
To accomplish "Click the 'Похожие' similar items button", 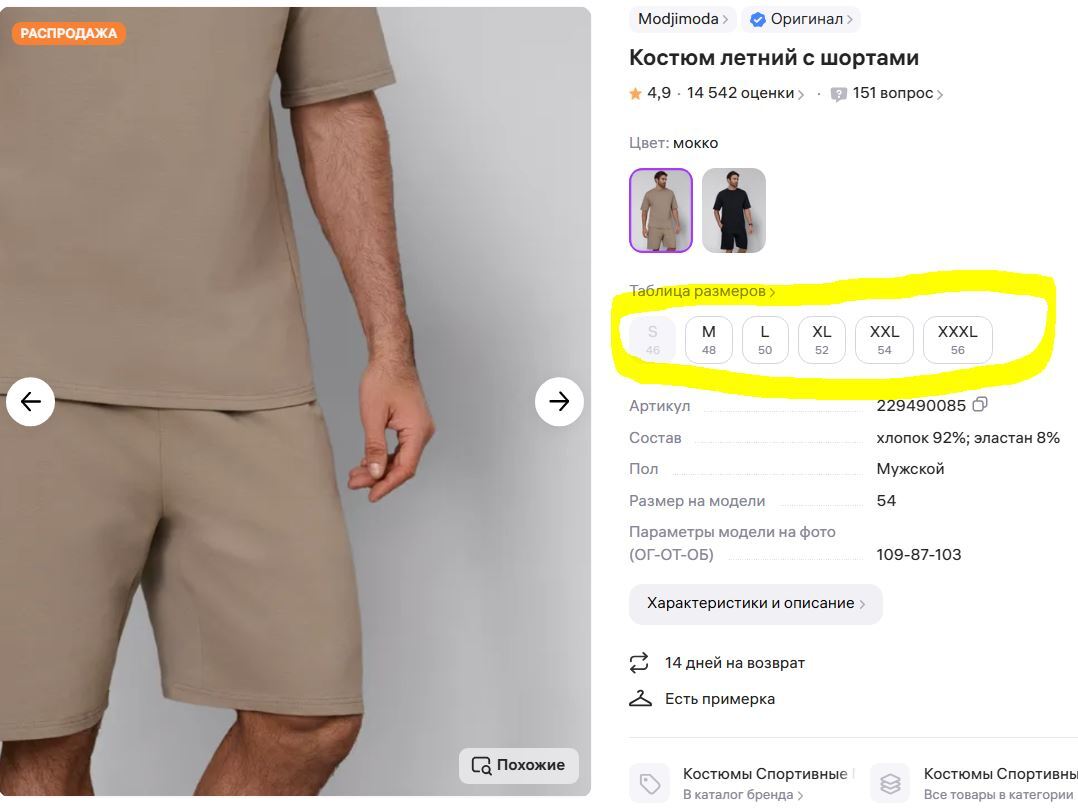I will [518, 765].
